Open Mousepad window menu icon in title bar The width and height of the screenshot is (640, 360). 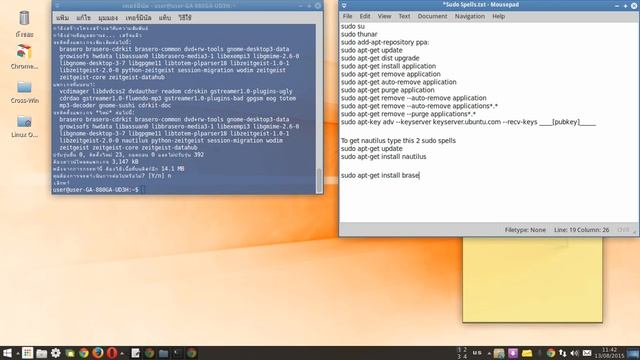click(x=344, y=5)
